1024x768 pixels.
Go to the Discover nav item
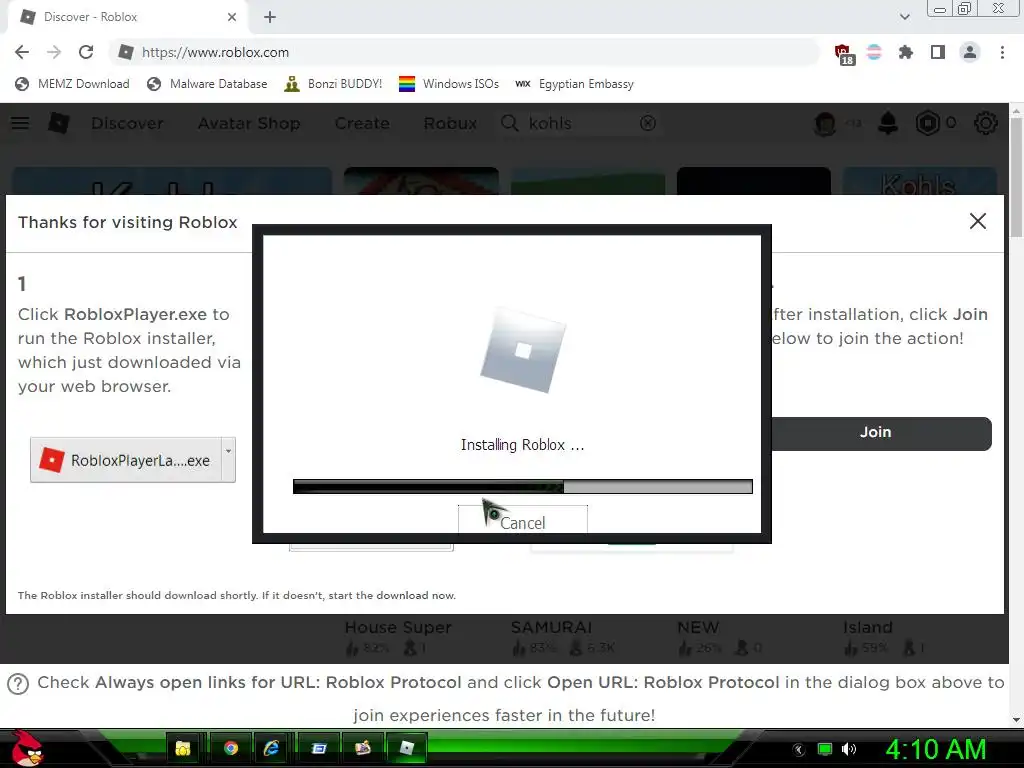pos(127,123)
